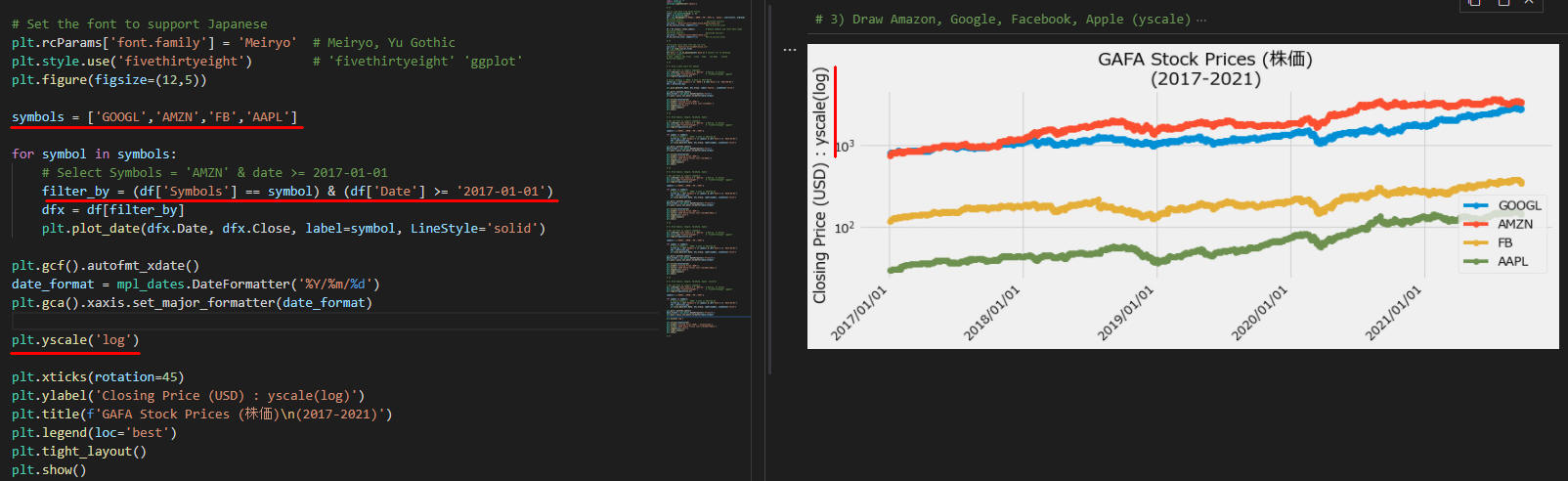Viewport: 1568px width, 481px height.
Task: Click the plt.gcf().autofmt_xdate() line
Action: click(106, 265)
